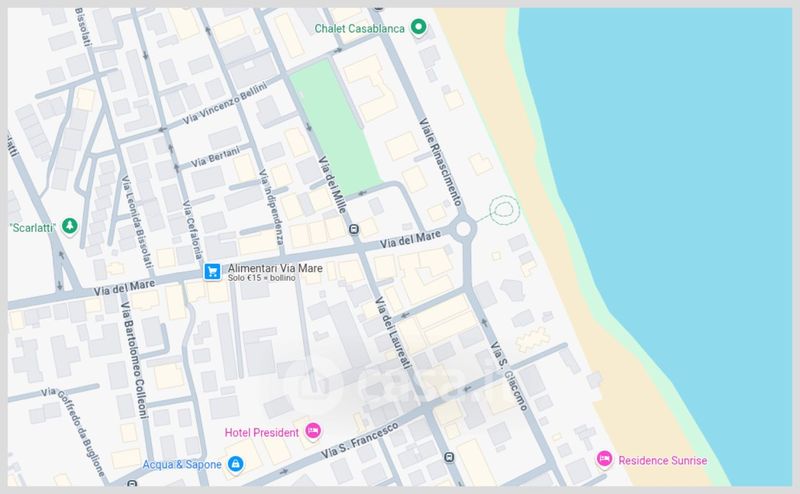
Task: Click the Hotel President label text
Action: click(x=262, y=431)
